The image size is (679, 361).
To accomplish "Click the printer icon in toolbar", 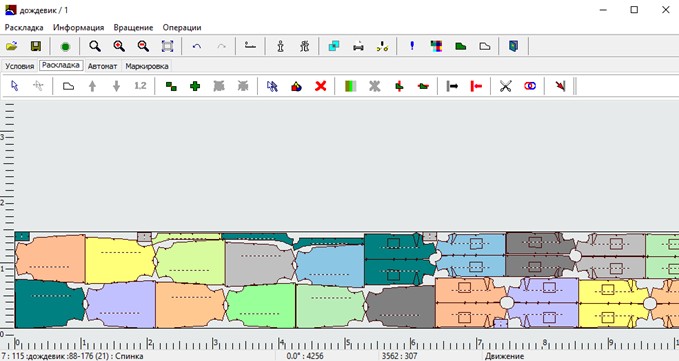I will tap(358, 46).
